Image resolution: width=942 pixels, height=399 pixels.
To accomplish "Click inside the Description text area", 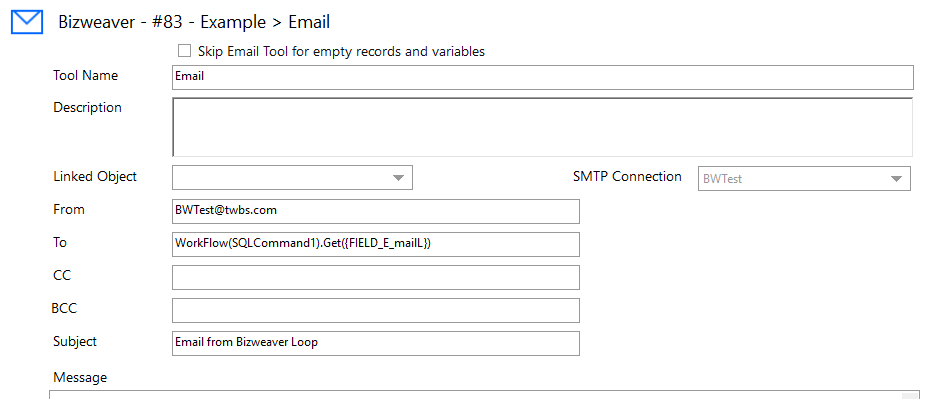I will pos(542,127).
